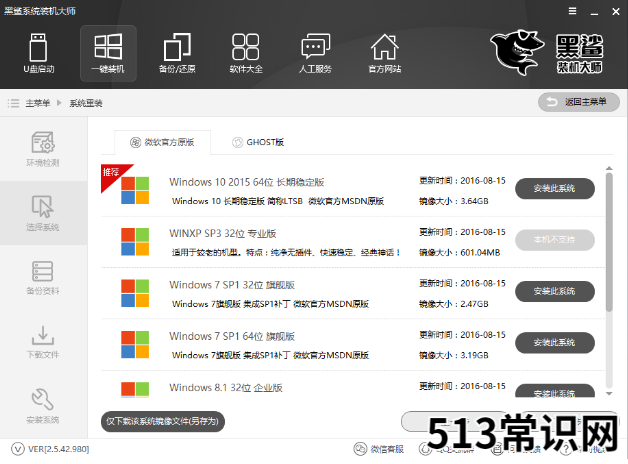Click 仅下载该系统镜像文件(另存为) button

tap(163, 421)
